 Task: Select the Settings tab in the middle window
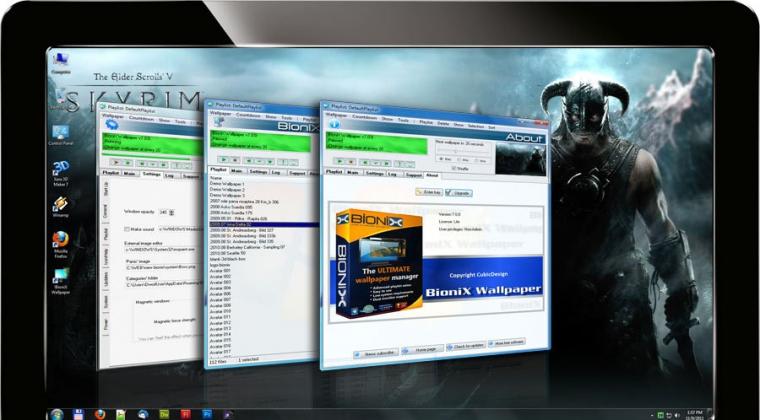coord(258,171)
